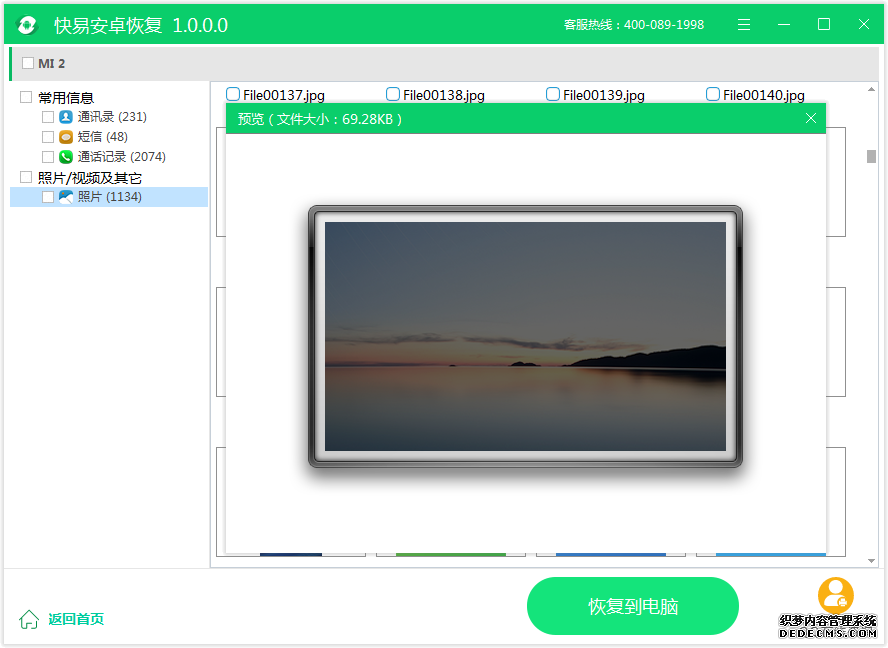The width and height of the screenshot is (888, 648).
Task: Select 通话记录 (2074) in the tree
Action: [x=122, y=156]
